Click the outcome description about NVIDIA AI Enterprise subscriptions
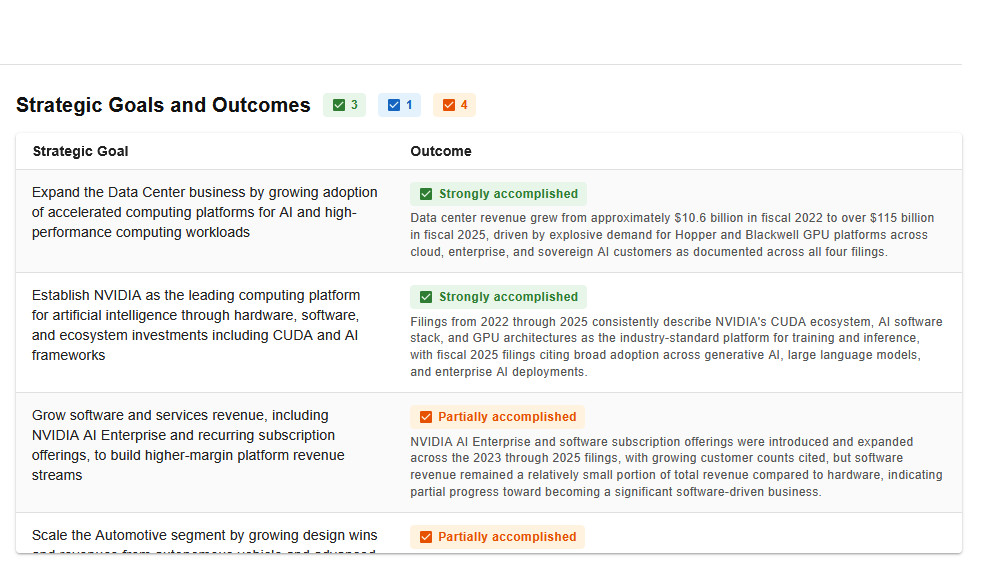 (x=676, y=467)
